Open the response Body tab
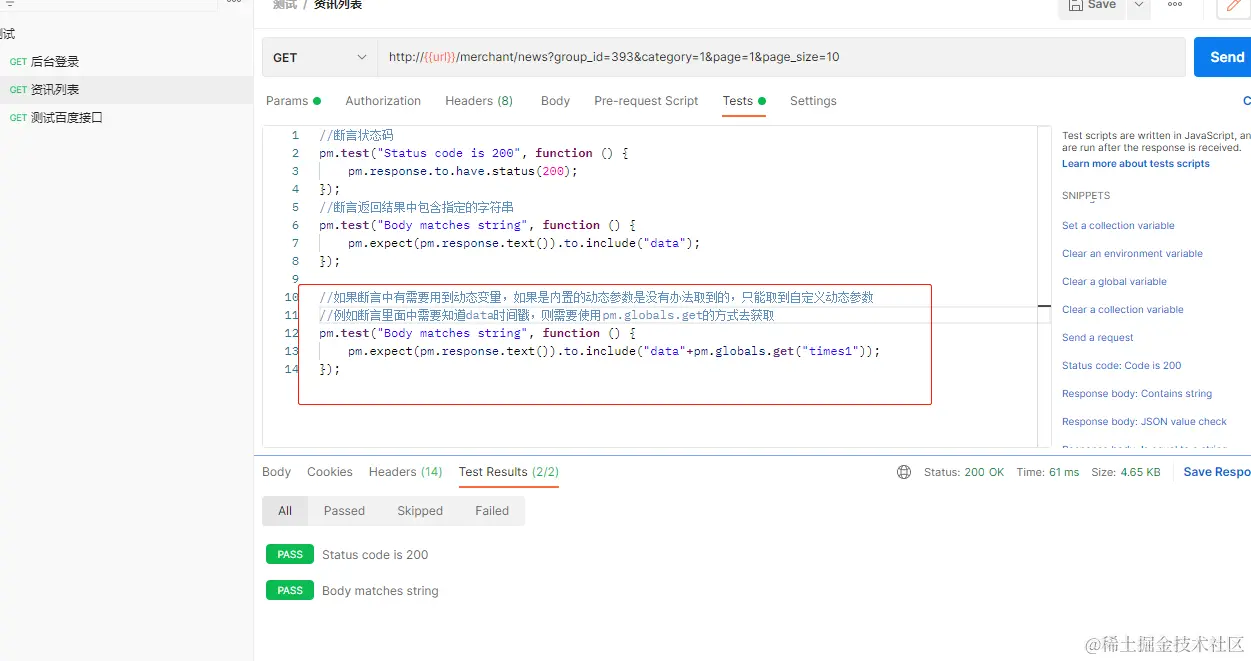 276,472
